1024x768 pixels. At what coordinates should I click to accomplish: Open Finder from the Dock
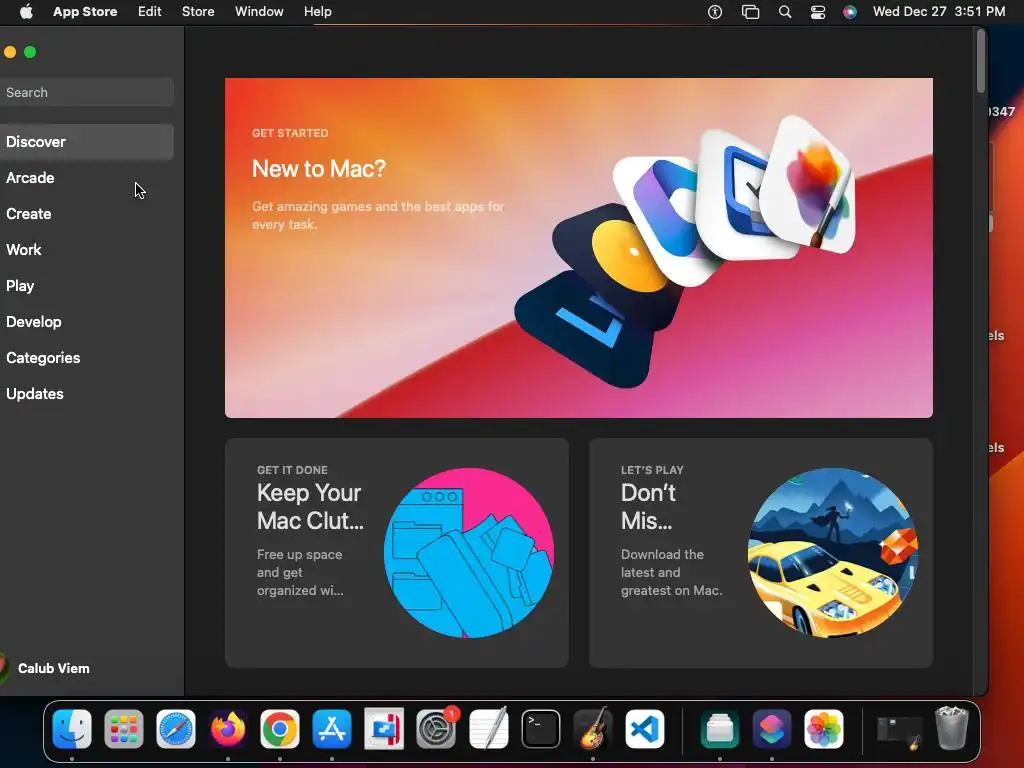tap(72, 729)
